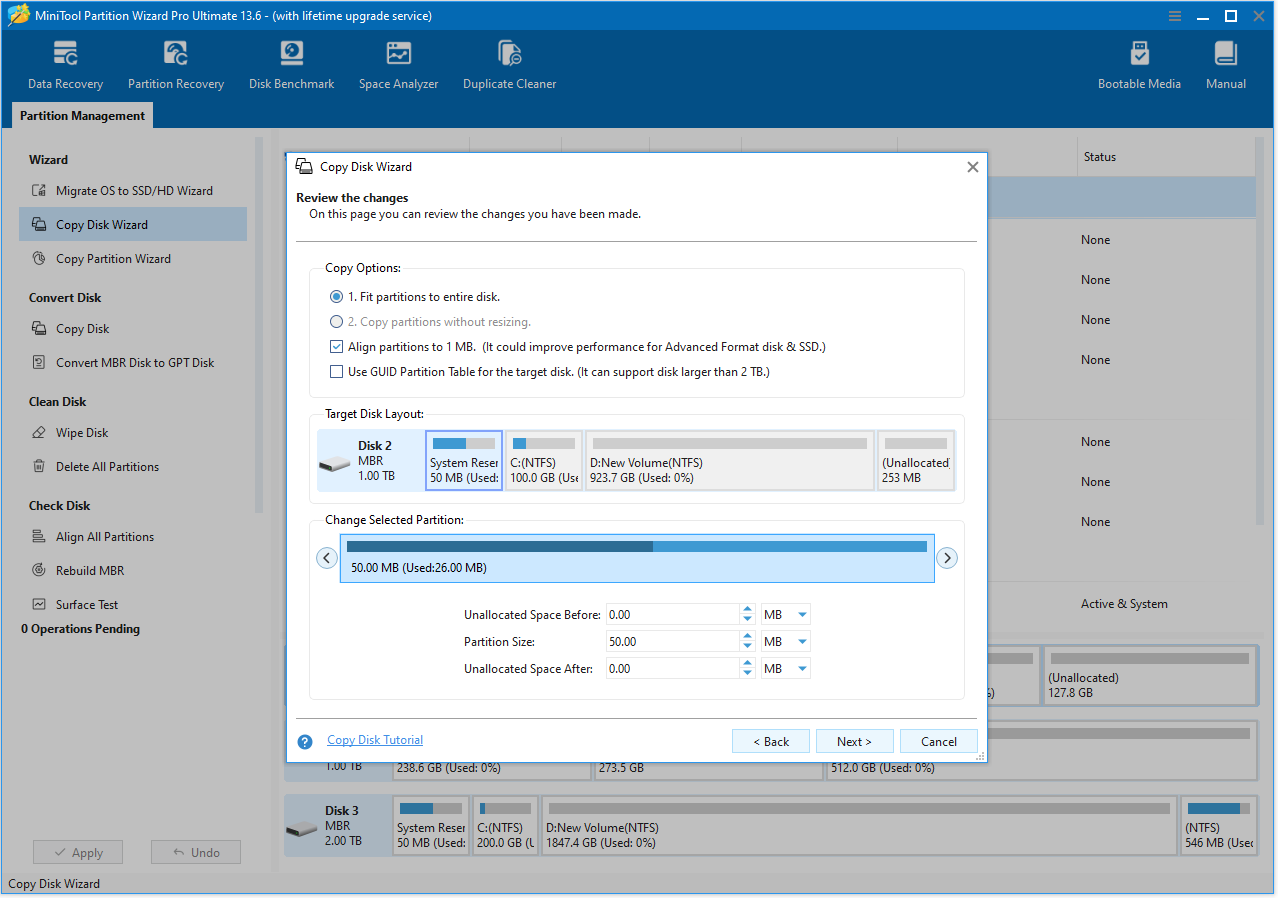The image size is (1281, 899).
Task: Click the help question mark icon in wizard
Action: [306, 742]
